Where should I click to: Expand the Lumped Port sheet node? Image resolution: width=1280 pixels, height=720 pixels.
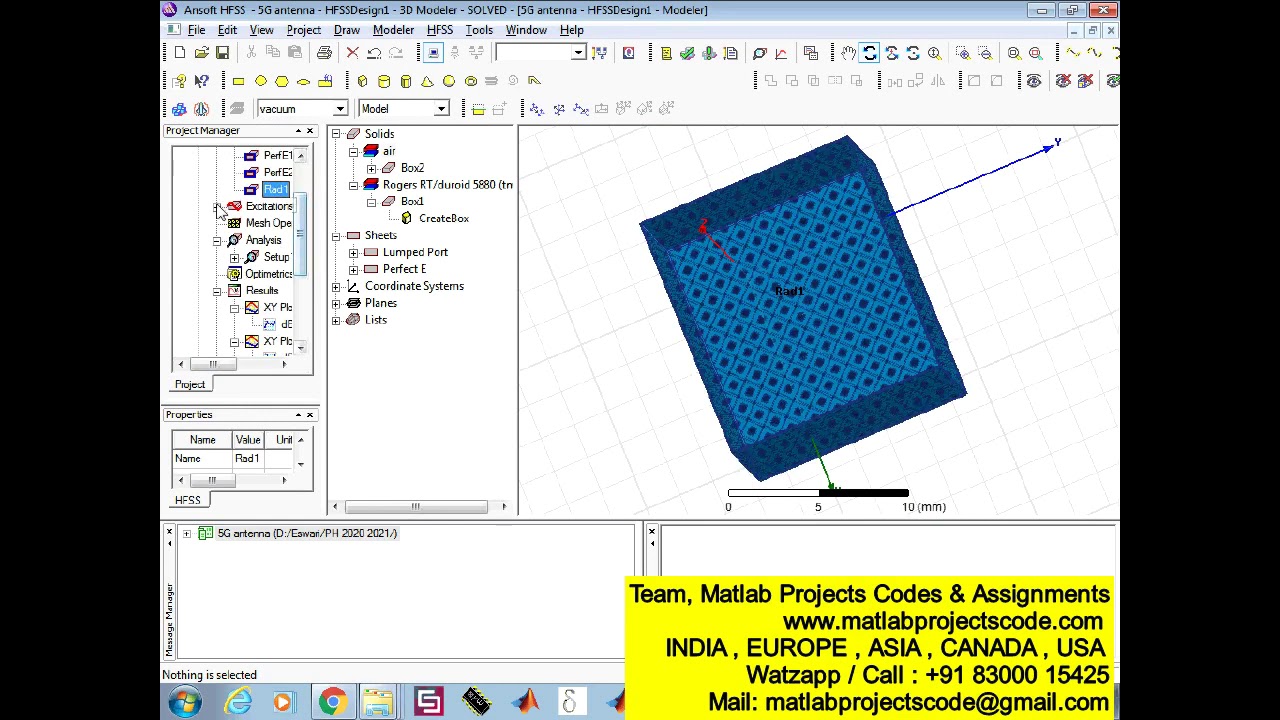pyautogui.click(x=354, y=252)
